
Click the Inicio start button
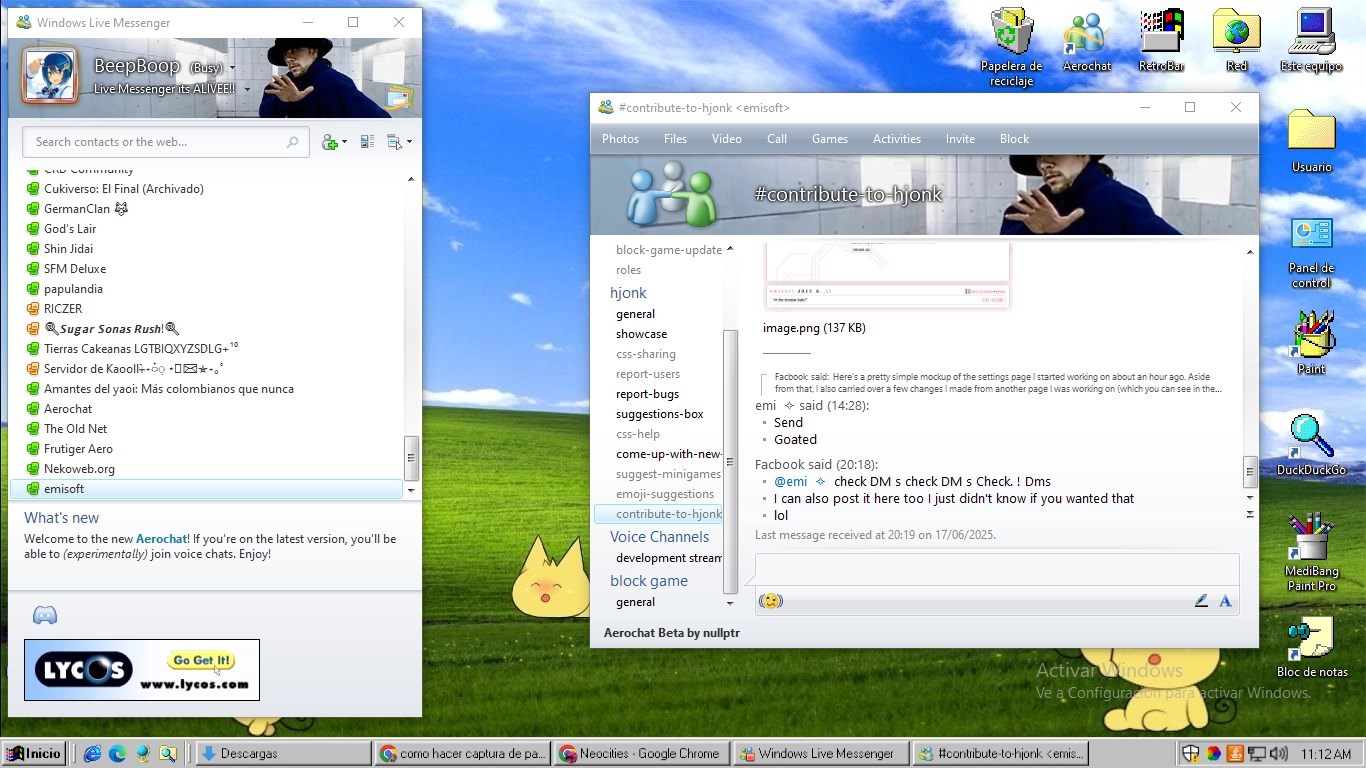pos(33,753)
